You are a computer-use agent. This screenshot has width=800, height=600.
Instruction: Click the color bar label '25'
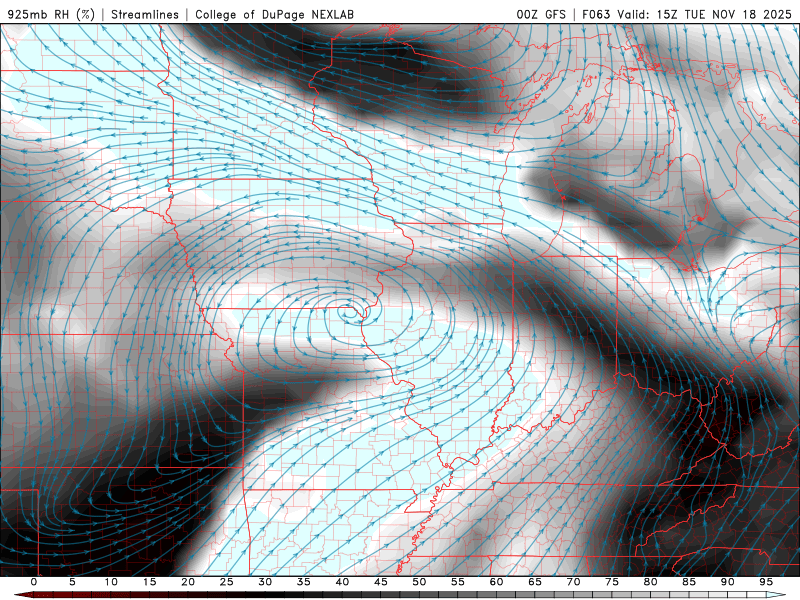(x=227, y=582)
